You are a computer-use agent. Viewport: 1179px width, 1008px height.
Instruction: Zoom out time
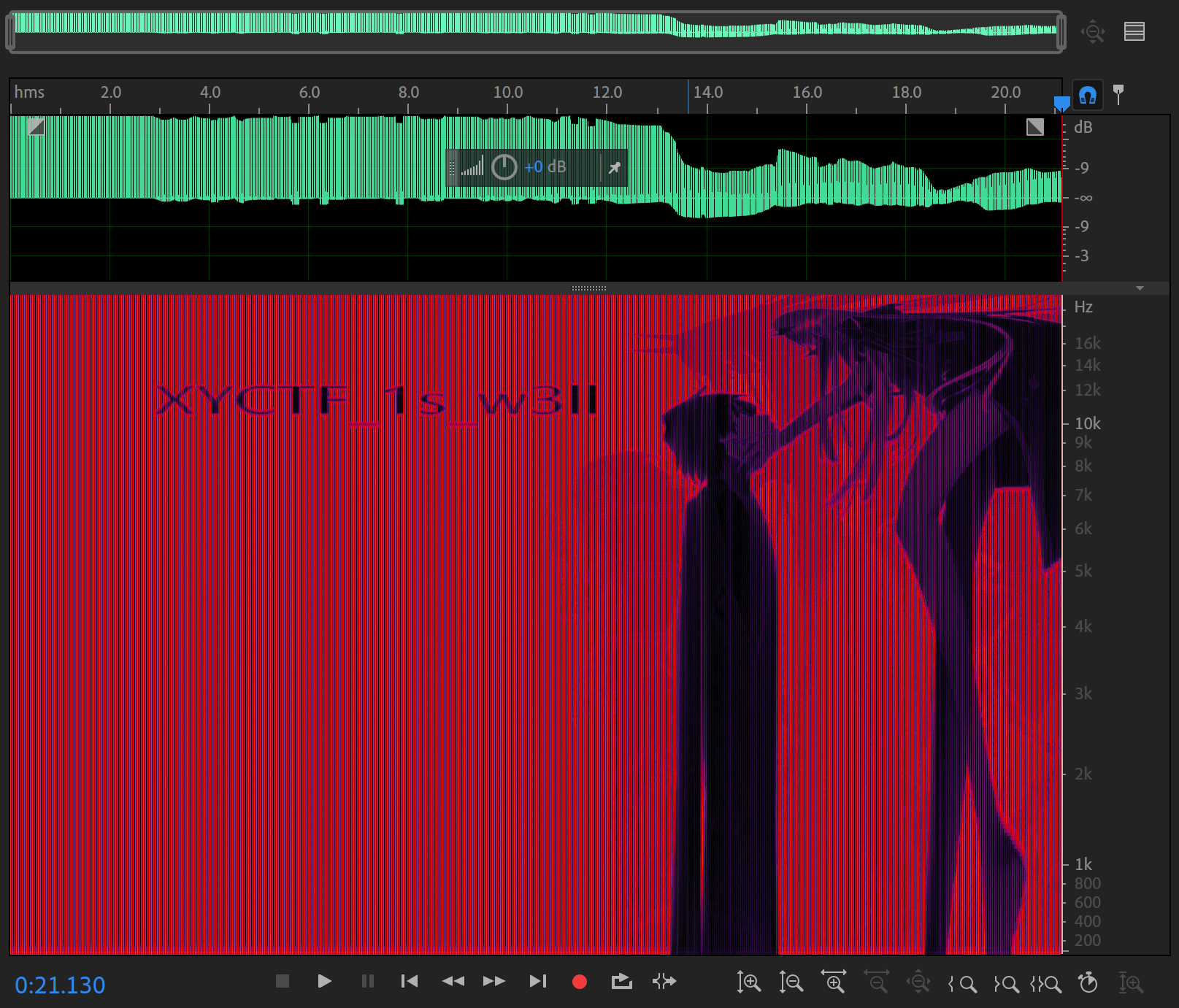coord(877,982)
